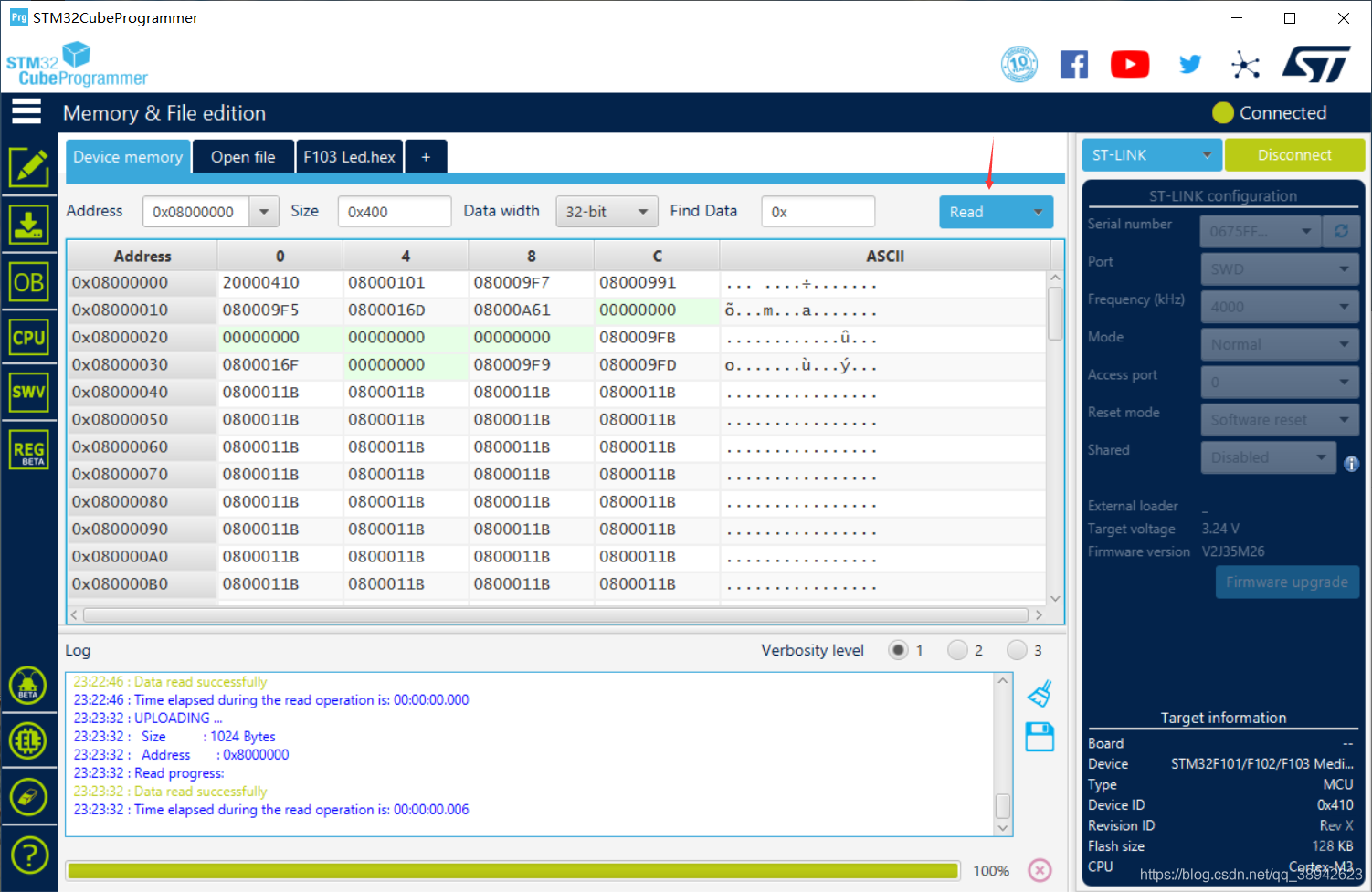The image size is (1372, 892).
Task: Open the ST Twitter page
Action: 1189,64
